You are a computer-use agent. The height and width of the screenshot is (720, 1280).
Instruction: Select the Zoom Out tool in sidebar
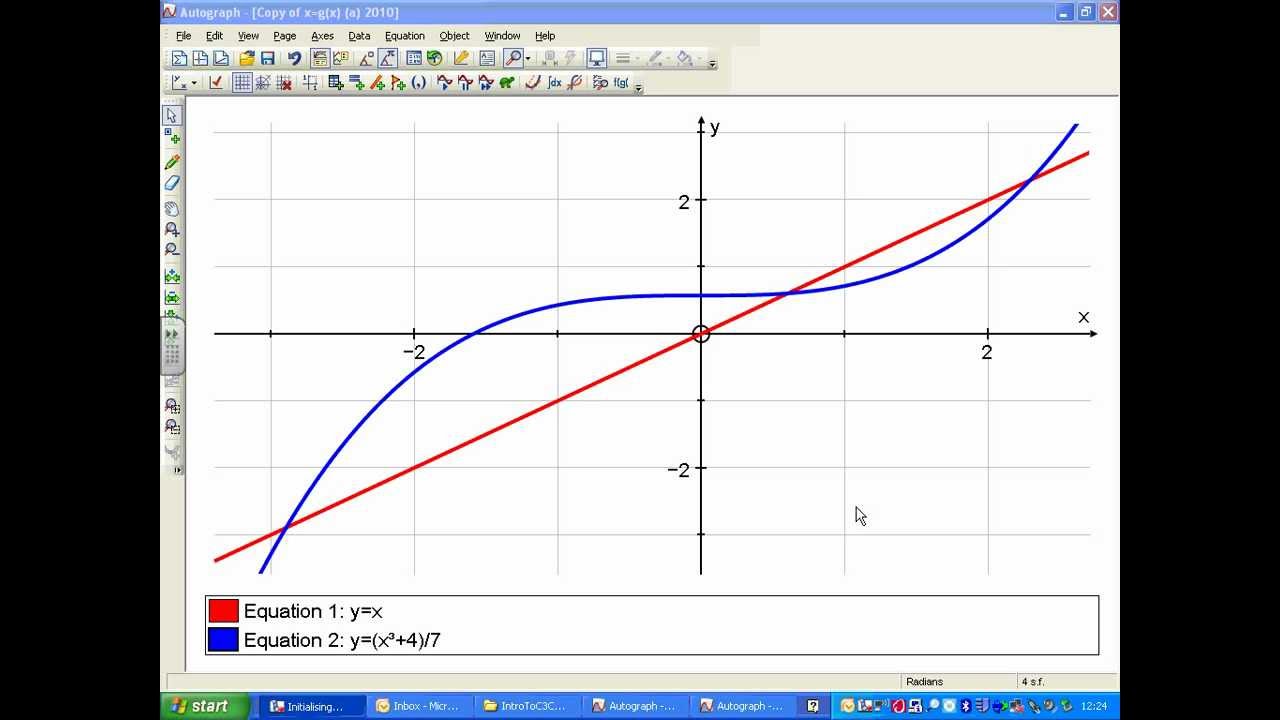[x=171, y=250]
